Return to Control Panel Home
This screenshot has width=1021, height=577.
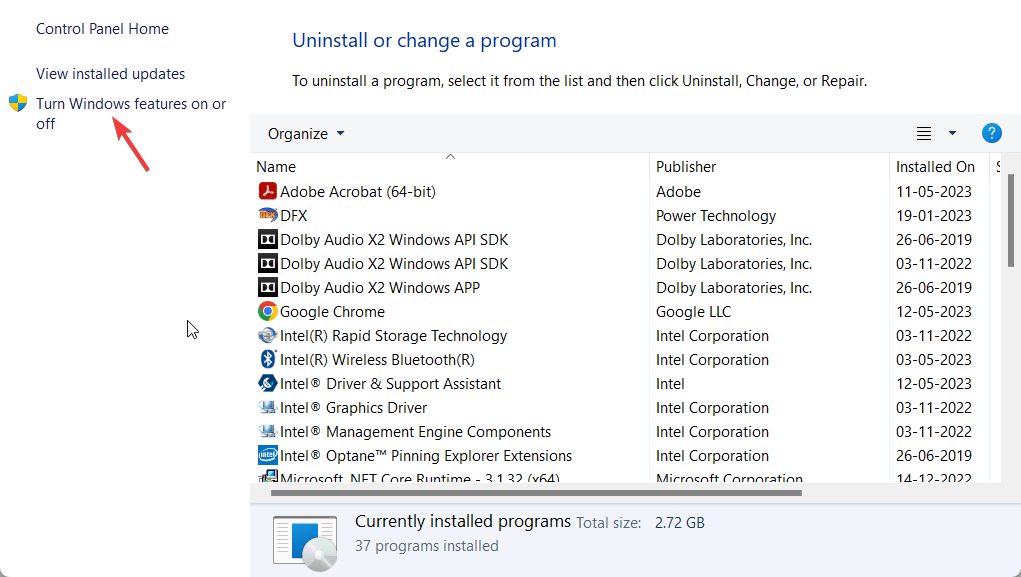tap(102, 28)
